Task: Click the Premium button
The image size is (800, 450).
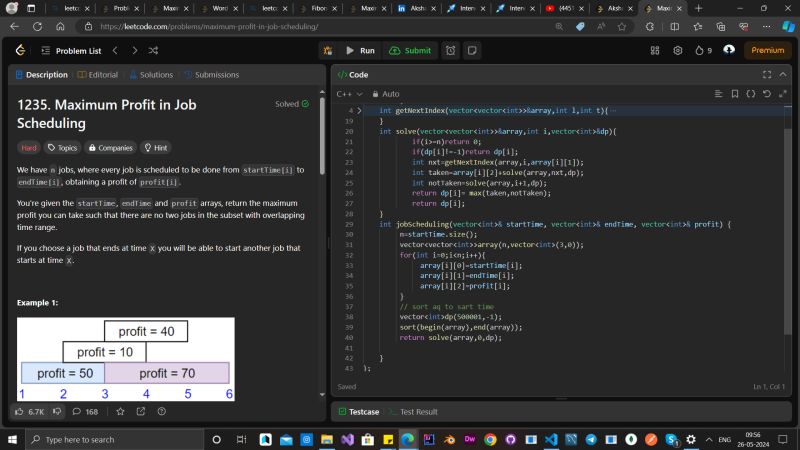Action: pyautogui.click(x=768, y=50)
